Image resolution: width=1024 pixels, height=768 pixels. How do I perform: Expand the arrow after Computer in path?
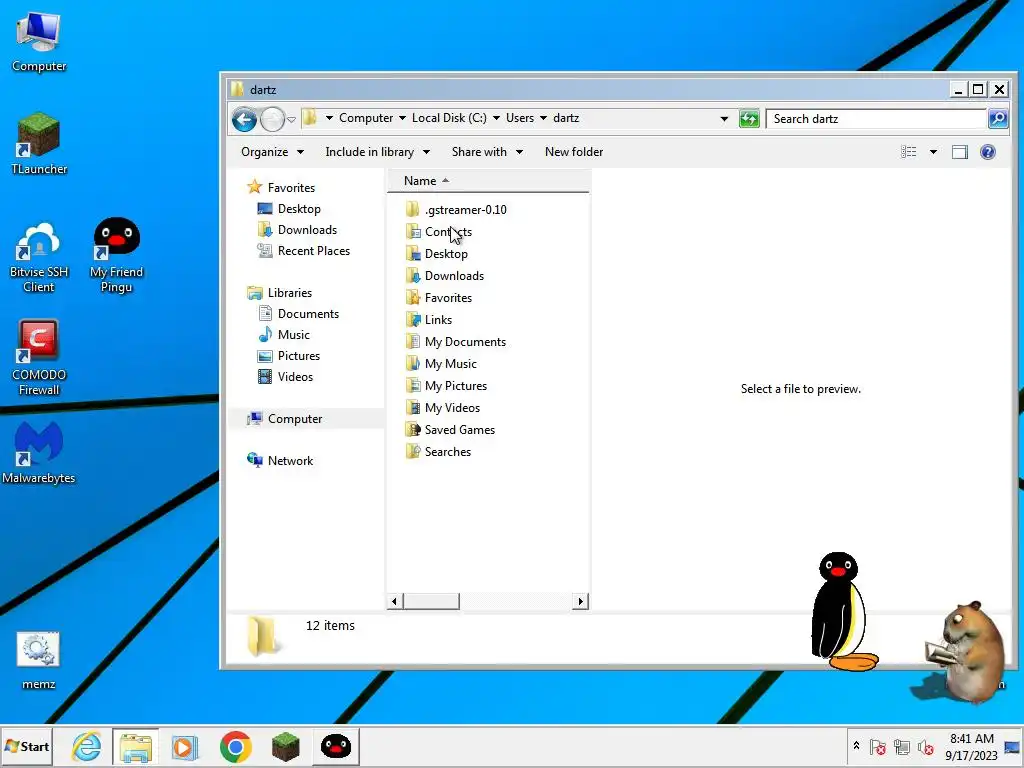coord(402,118)
